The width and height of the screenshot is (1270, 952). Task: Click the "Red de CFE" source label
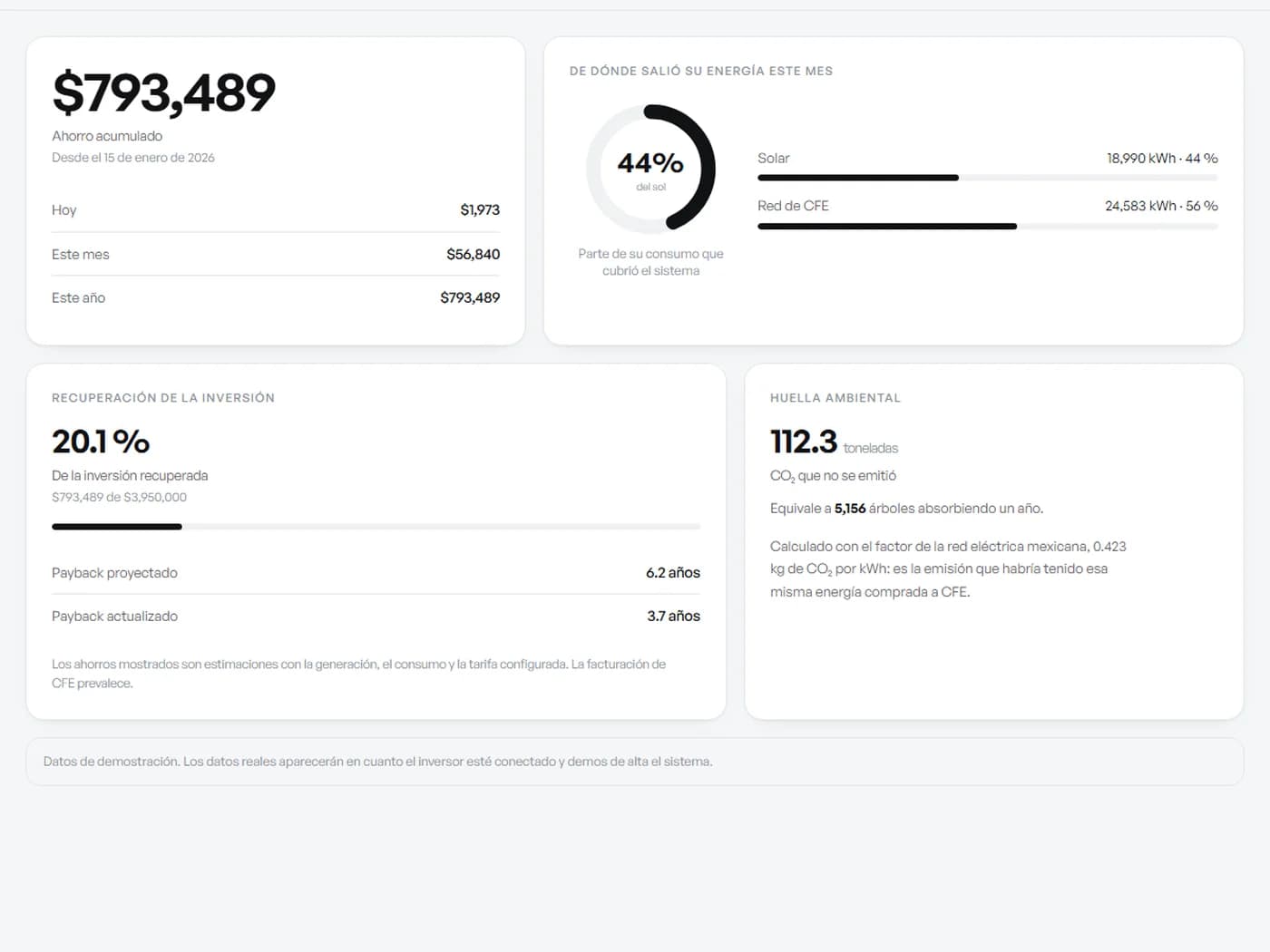[x=794, y=206]
